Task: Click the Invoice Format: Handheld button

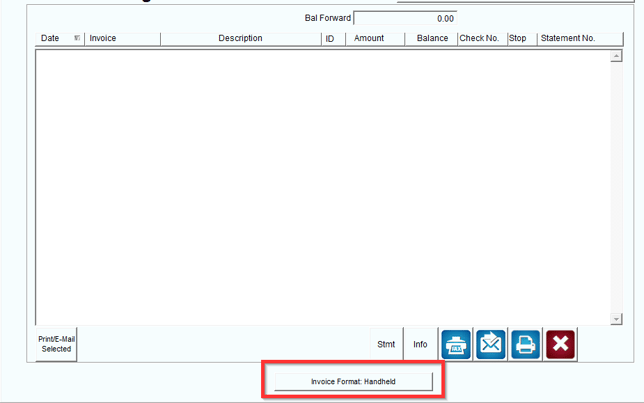Action: [353, 382]
